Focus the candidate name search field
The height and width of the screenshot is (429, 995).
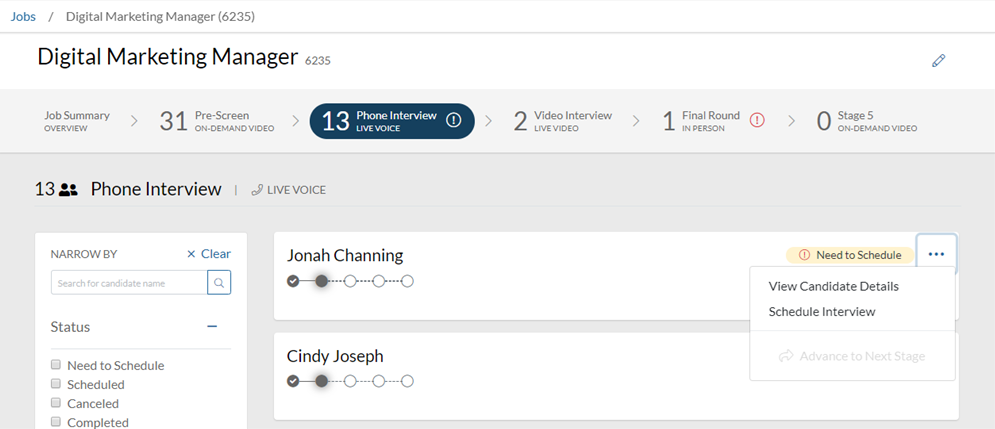(x=128, y=283)
